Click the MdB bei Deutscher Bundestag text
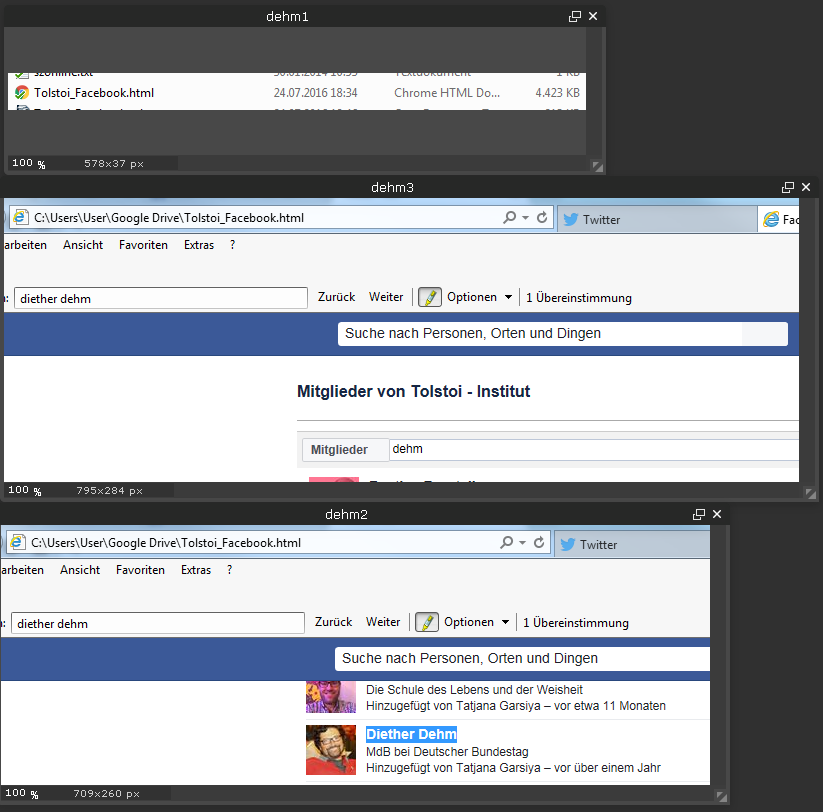This screenshot has height=812, width=823. (x=447, y=752)
